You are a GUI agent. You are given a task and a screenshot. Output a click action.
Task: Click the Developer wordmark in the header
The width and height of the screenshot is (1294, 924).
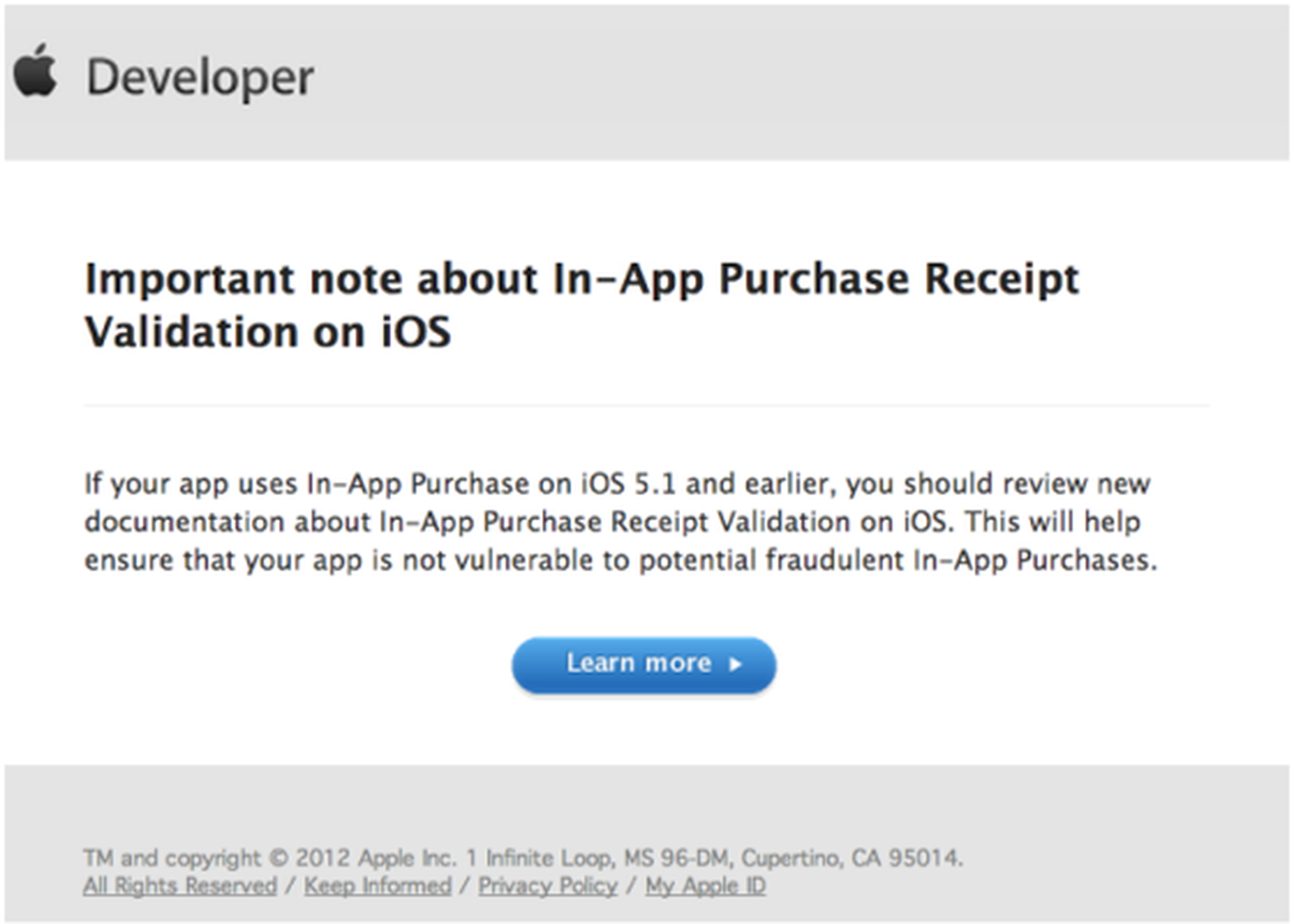[201, 77]
